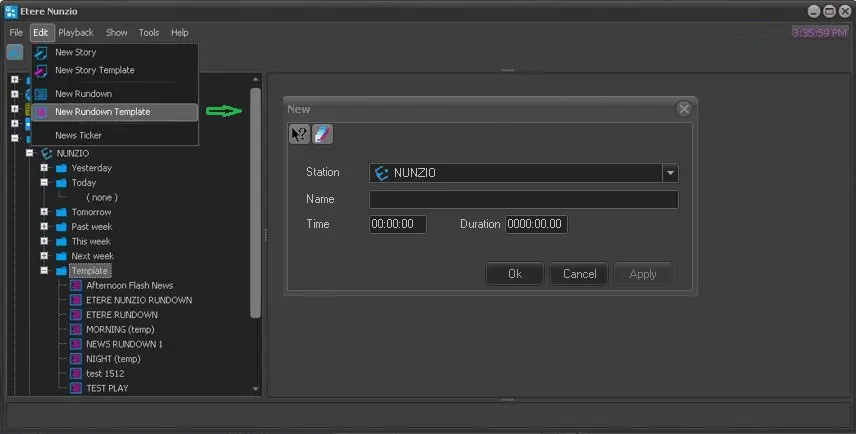Expand the Past week tree node
Viewport: 856px width, 434px height.
44,227
